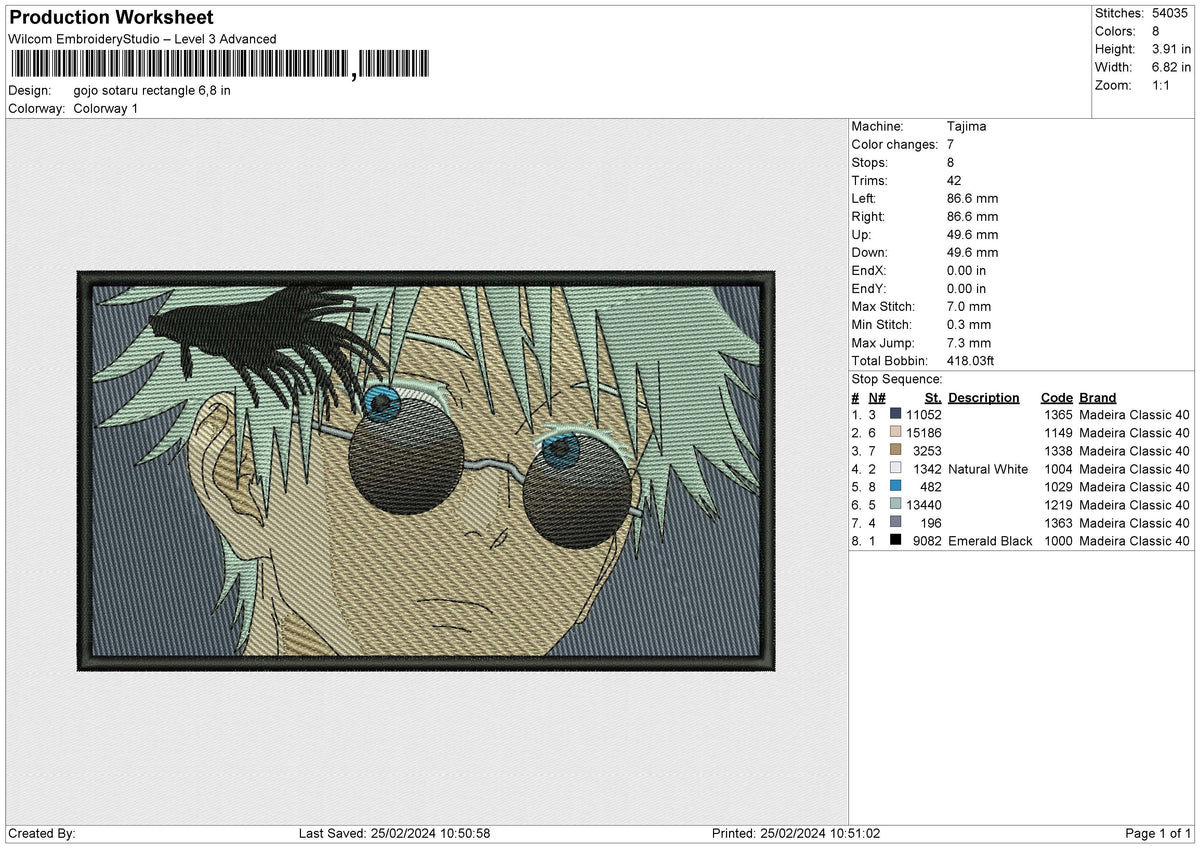Click the Code column header
1200x848 pixels.
(x=1056, y=398)
